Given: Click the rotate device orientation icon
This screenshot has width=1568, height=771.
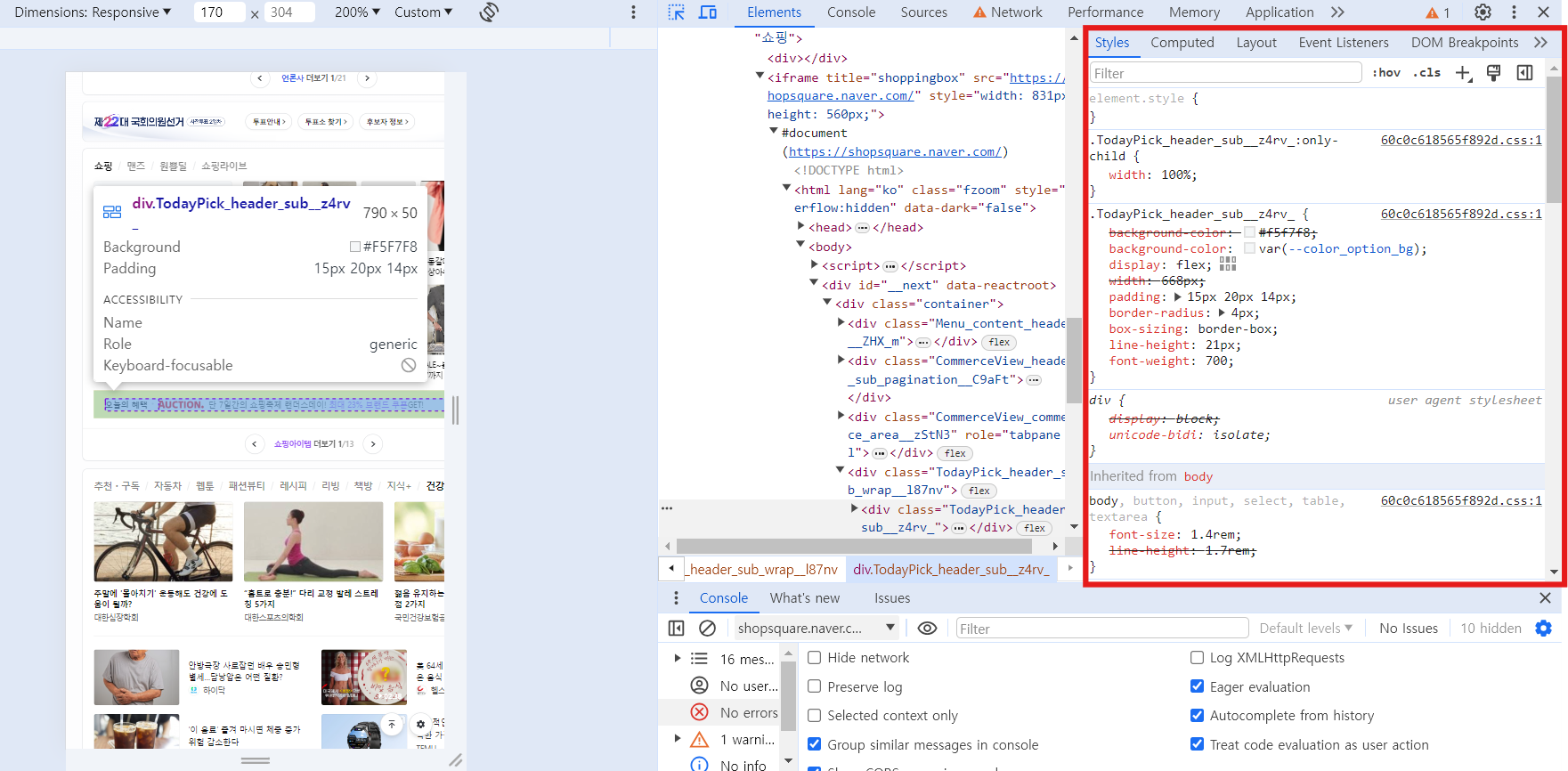Looking at the screenshot, I should pos(489,12).
